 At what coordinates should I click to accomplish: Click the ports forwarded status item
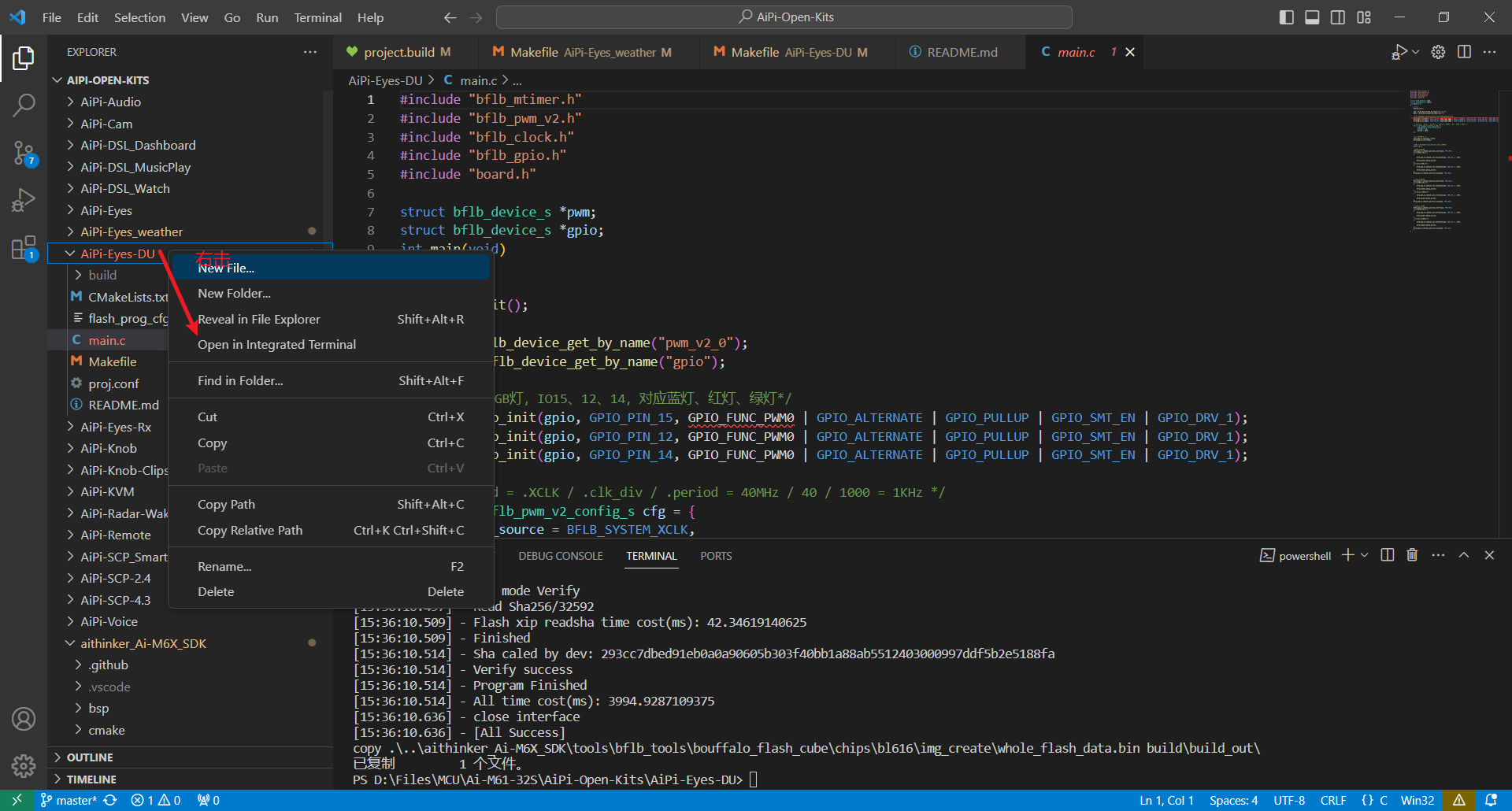209,800
